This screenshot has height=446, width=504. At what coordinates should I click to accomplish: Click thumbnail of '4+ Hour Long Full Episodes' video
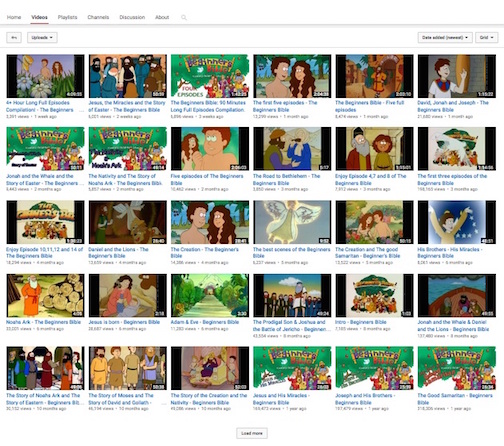[45, 76]
